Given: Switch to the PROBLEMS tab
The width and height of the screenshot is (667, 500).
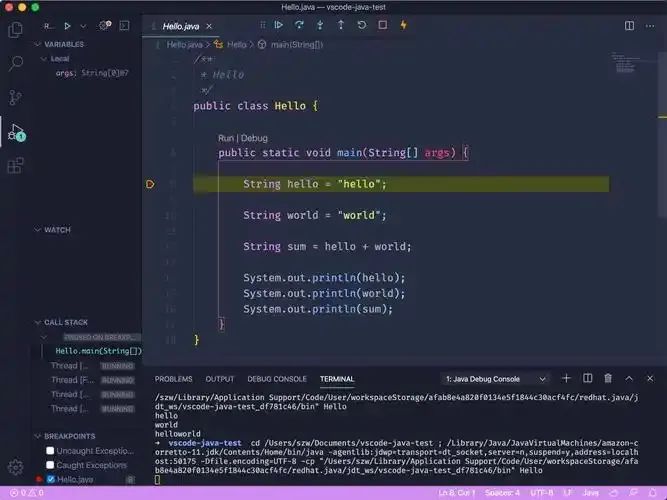Looking at the screenshot, I should [x=173, y=379].
